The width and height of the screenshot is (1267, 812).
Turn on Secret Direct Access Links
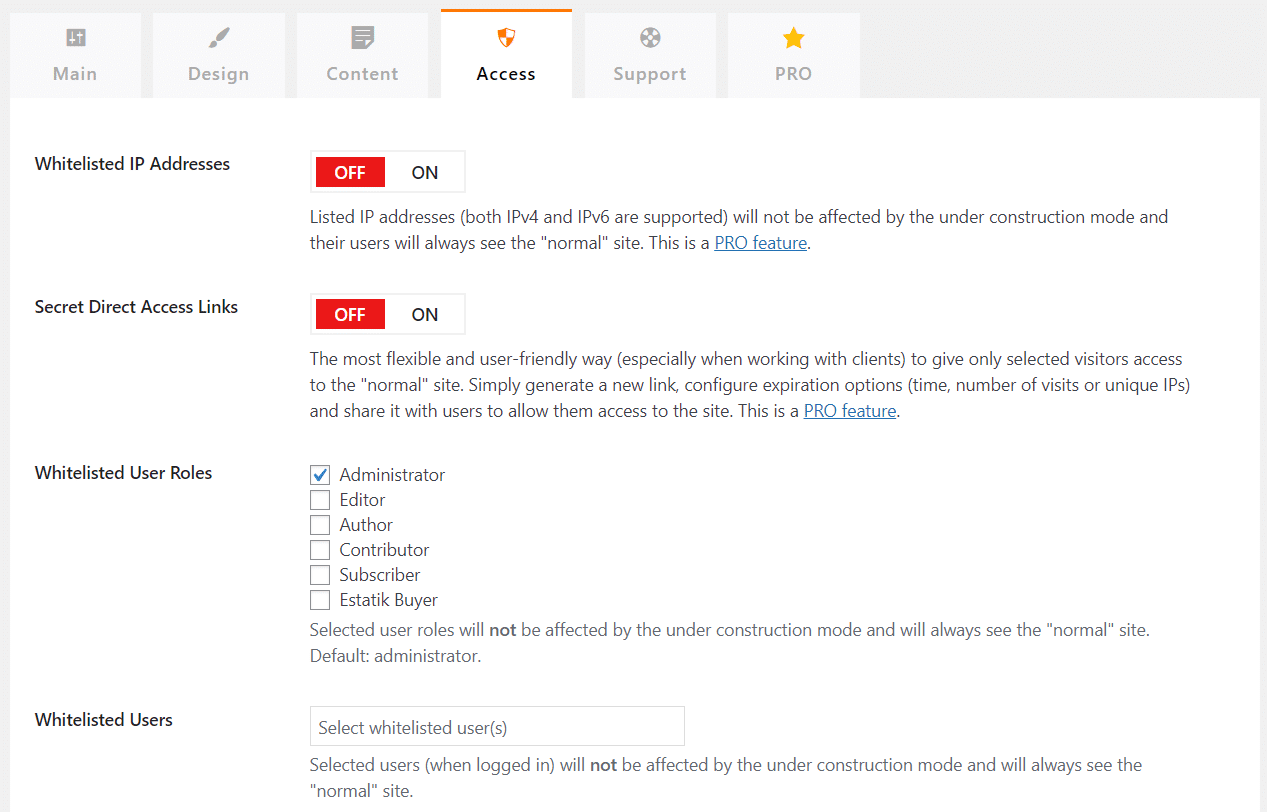pyautogui.click(x=424, y=313)
